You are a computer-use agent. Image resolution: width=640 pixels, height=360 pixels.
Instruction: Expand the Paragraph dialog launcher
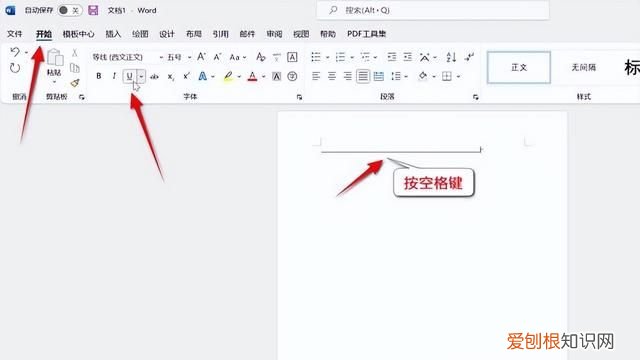click(476, 97)
